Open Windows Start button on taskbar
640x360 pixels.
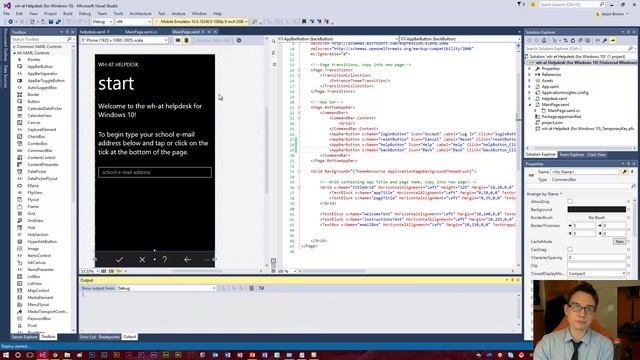click(x=6, y=355)
